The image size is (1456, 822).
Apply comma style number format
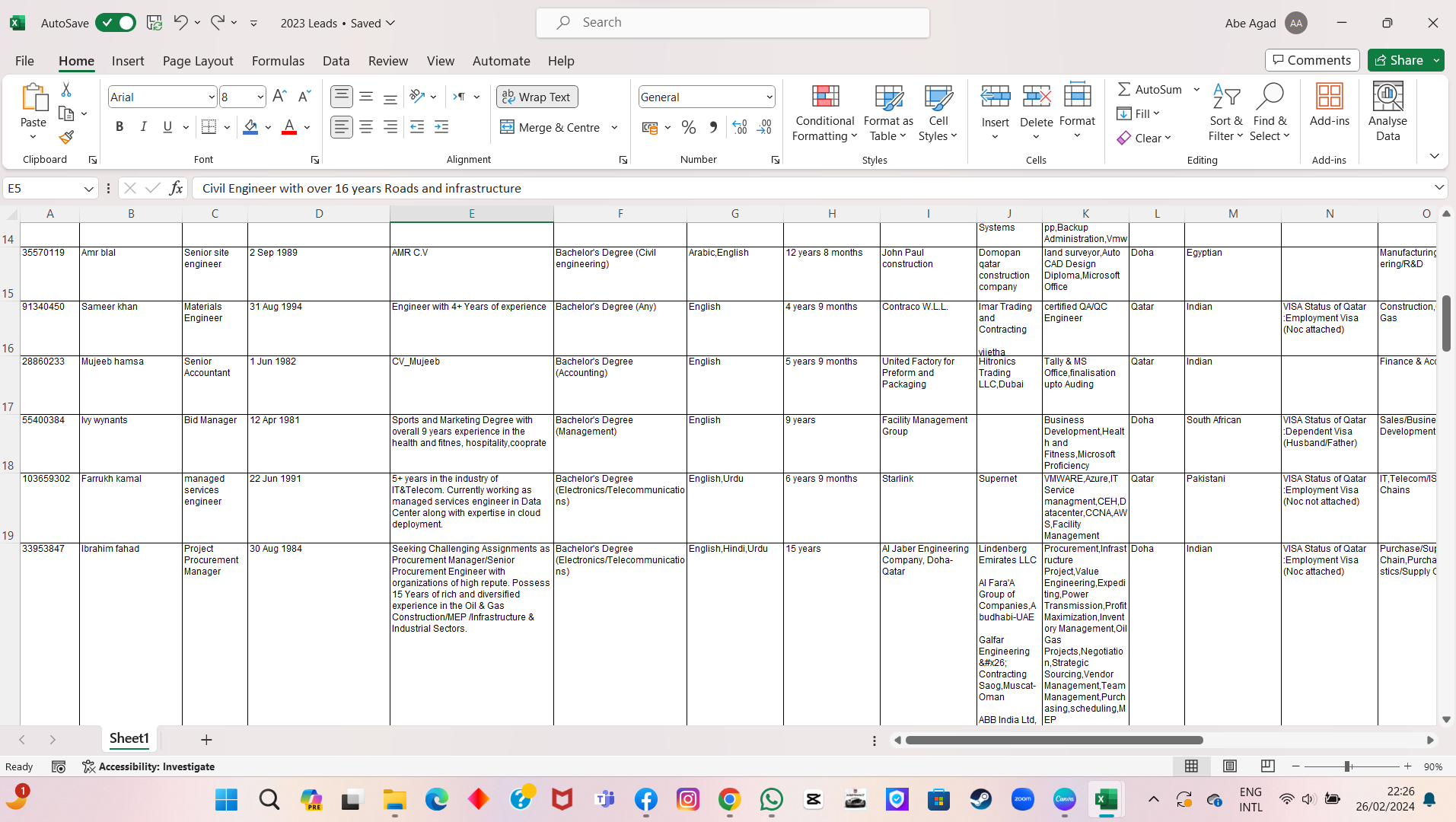(x=713, y=128)
